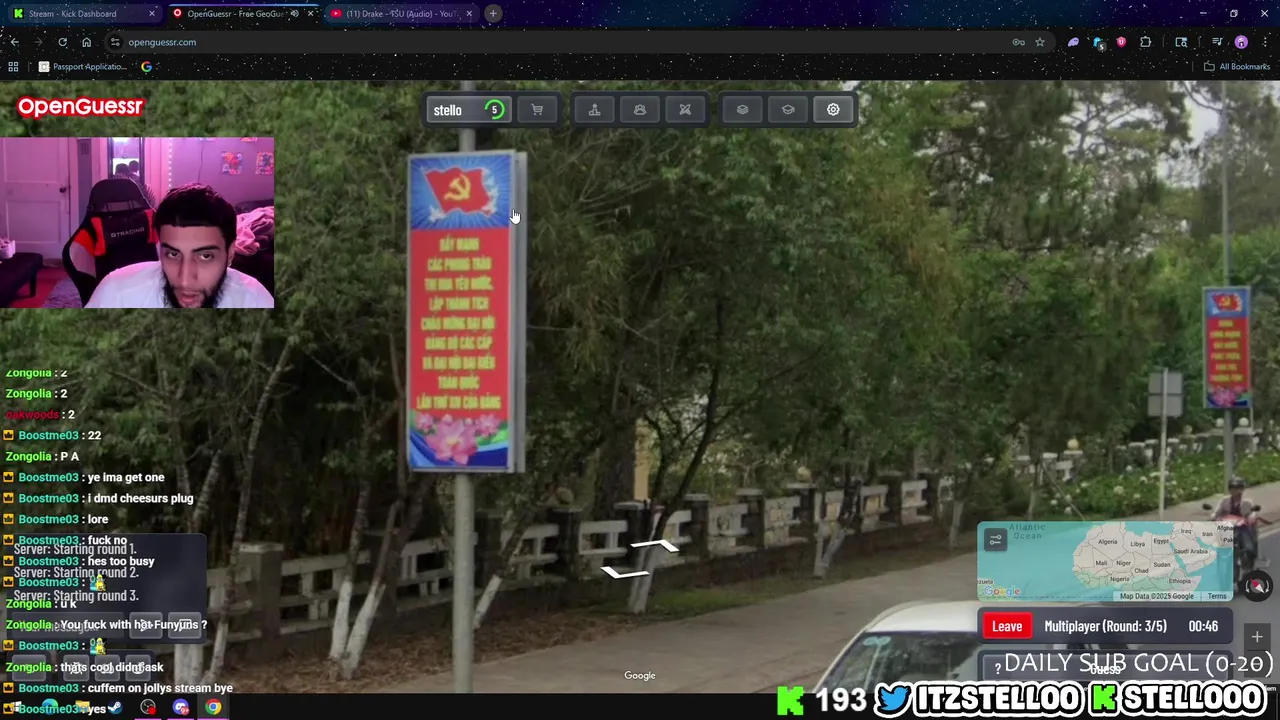Open the Google bookmark icon
This screenshot has height=720, width=1280.
pyautogui.click(x=147, y=67)
